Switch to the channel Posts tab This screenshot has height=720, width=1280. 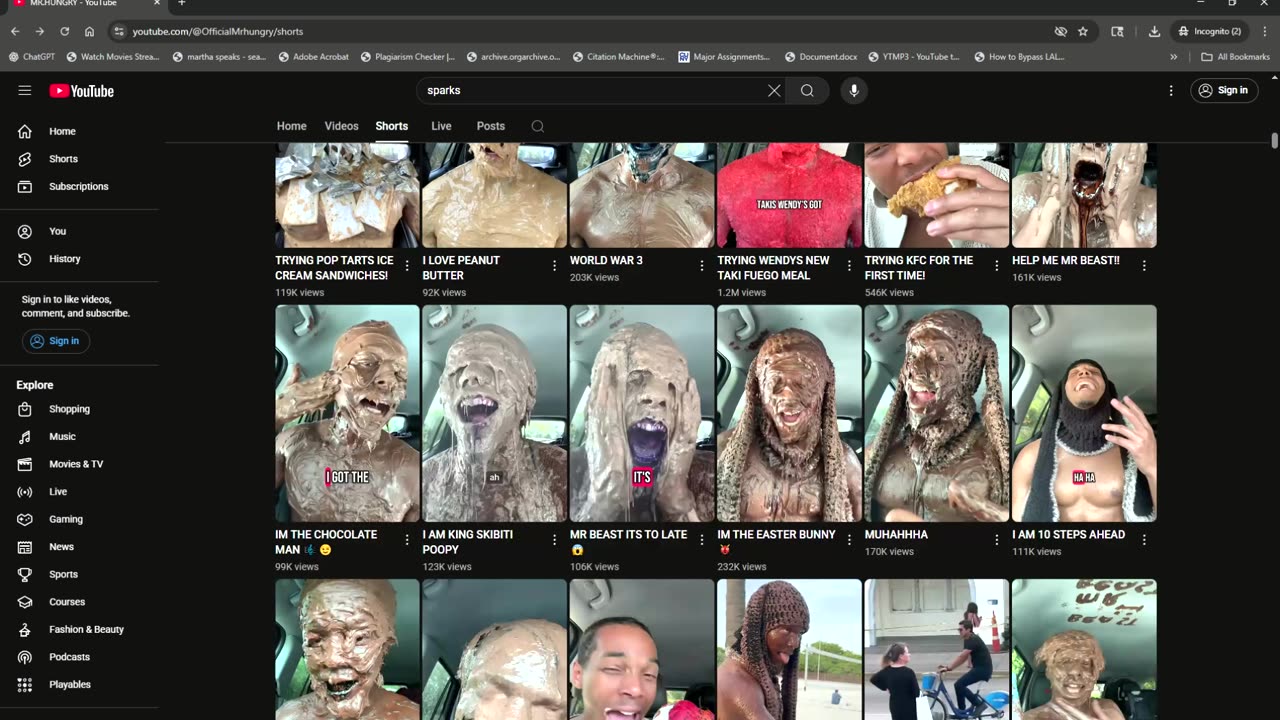coord(491,126)
